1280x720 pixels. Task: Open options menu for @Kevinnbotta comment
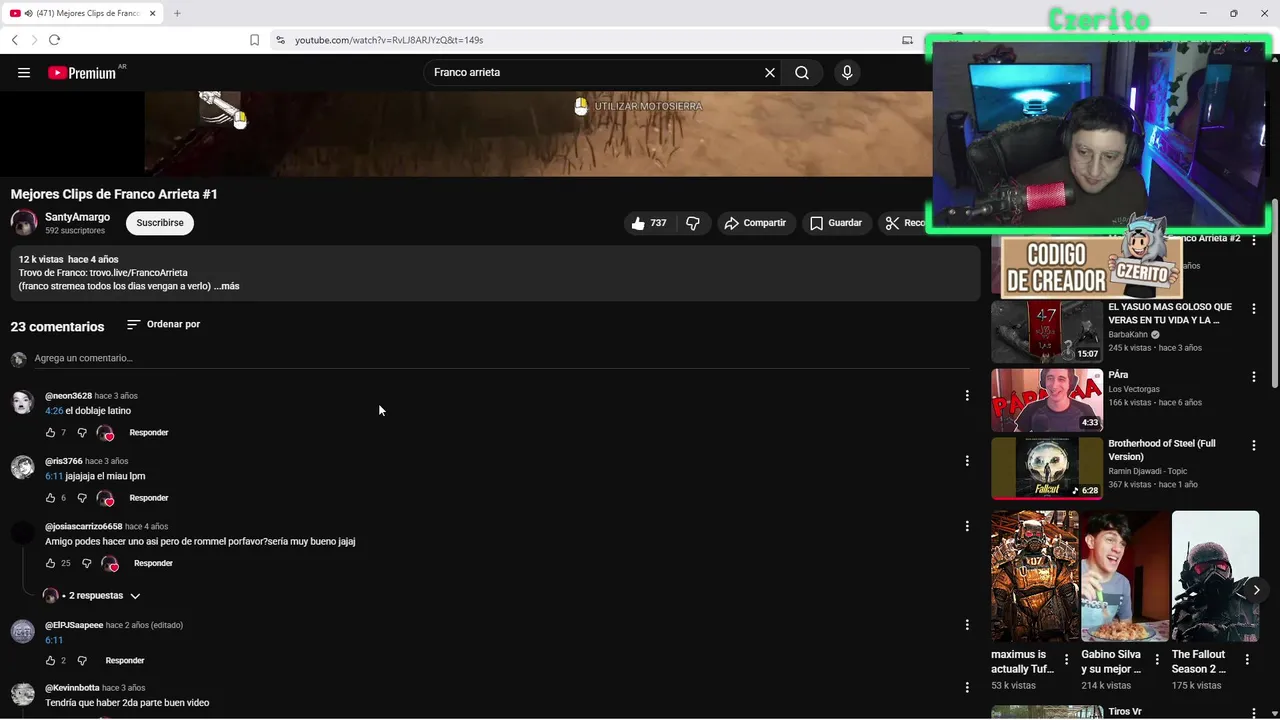click(x=967, y=688)
